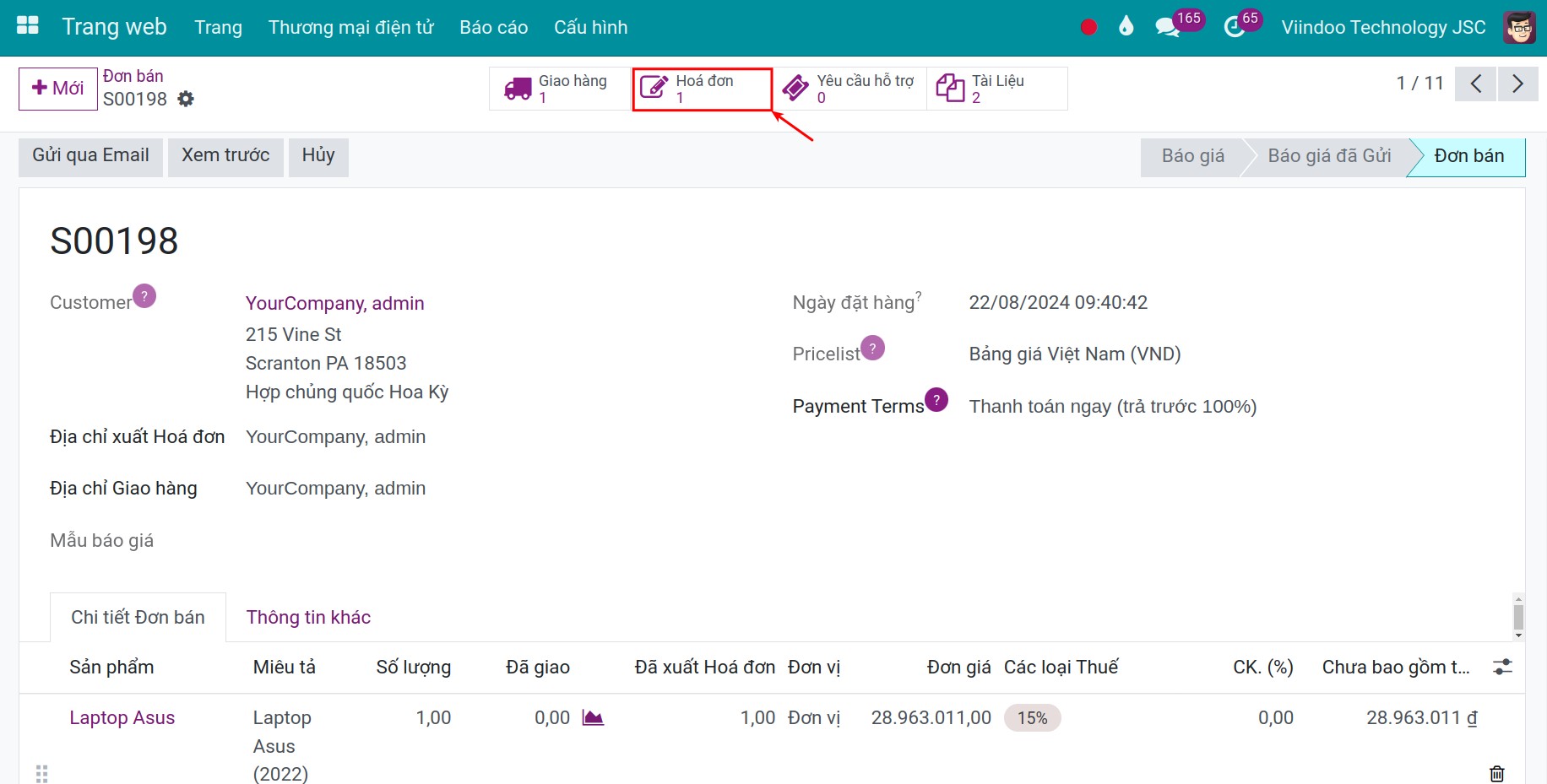
Task: Click Viindoo Technology JSC company switcher
Action: pyautogui.click(x=1383, y=27)
